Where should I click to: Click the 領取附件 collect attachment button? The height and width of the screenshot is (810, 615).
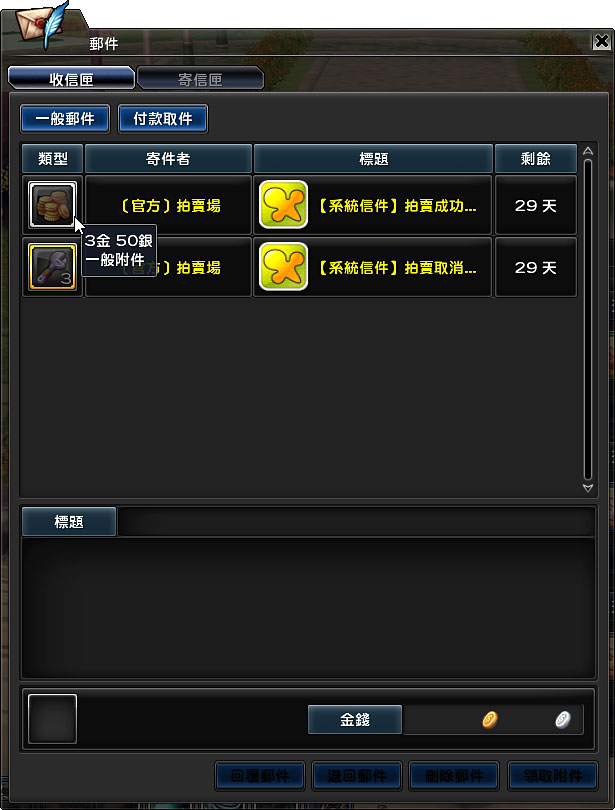click(x=553, y=775)
